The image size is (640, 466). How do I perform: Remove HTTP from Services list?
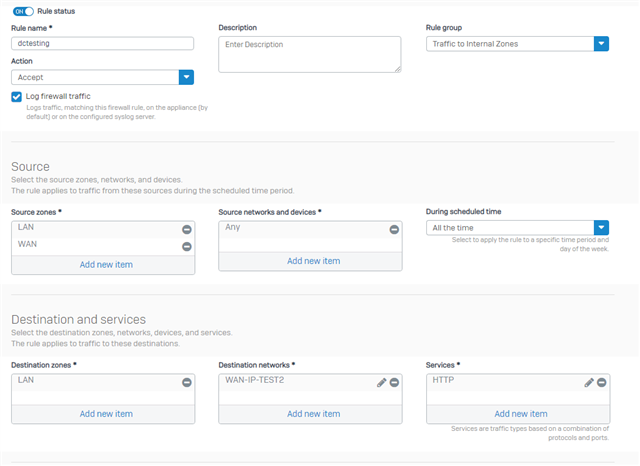point(601,382)
